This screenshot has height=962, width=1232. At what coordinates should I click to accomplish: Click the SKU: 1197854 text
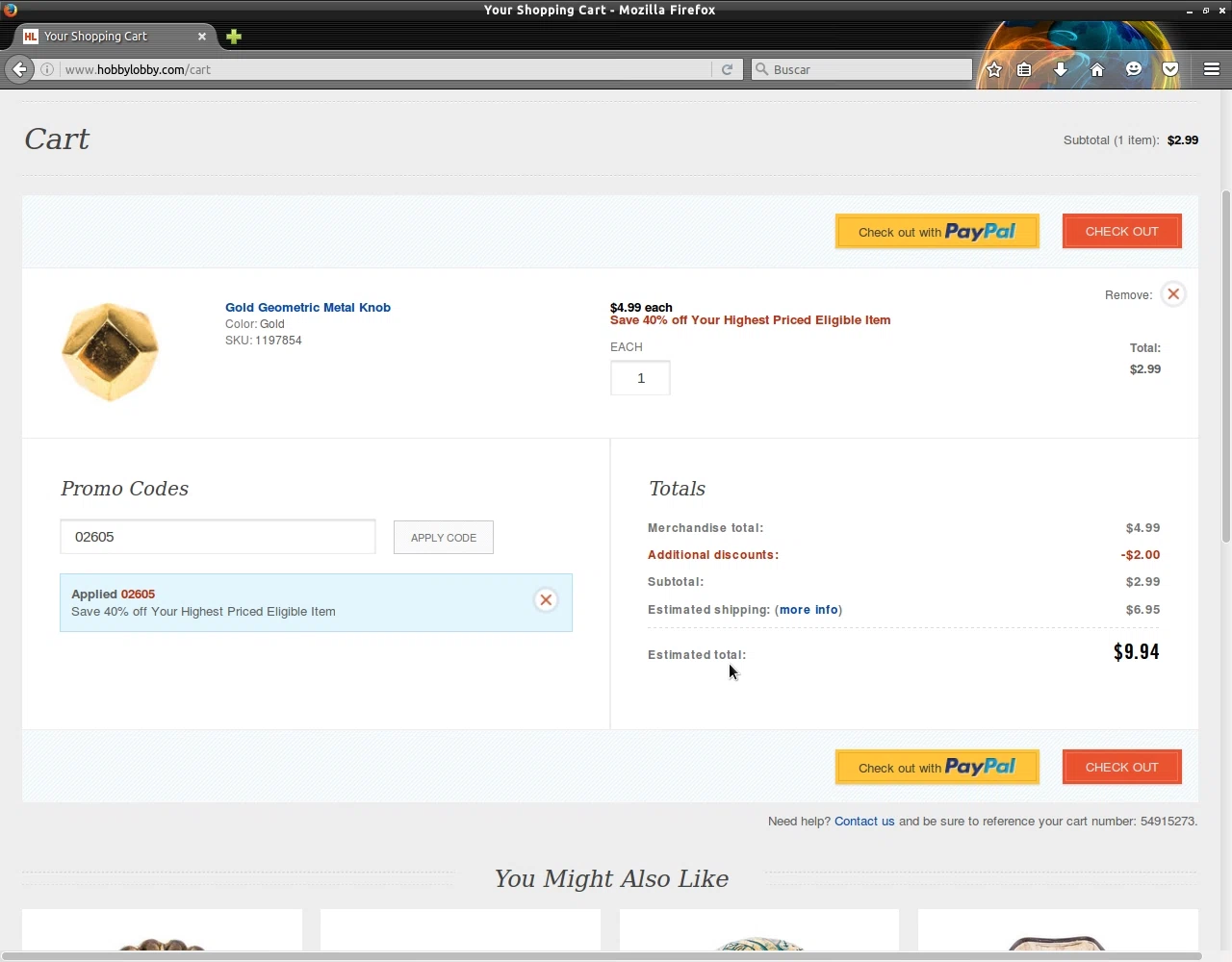pos(264,341)
